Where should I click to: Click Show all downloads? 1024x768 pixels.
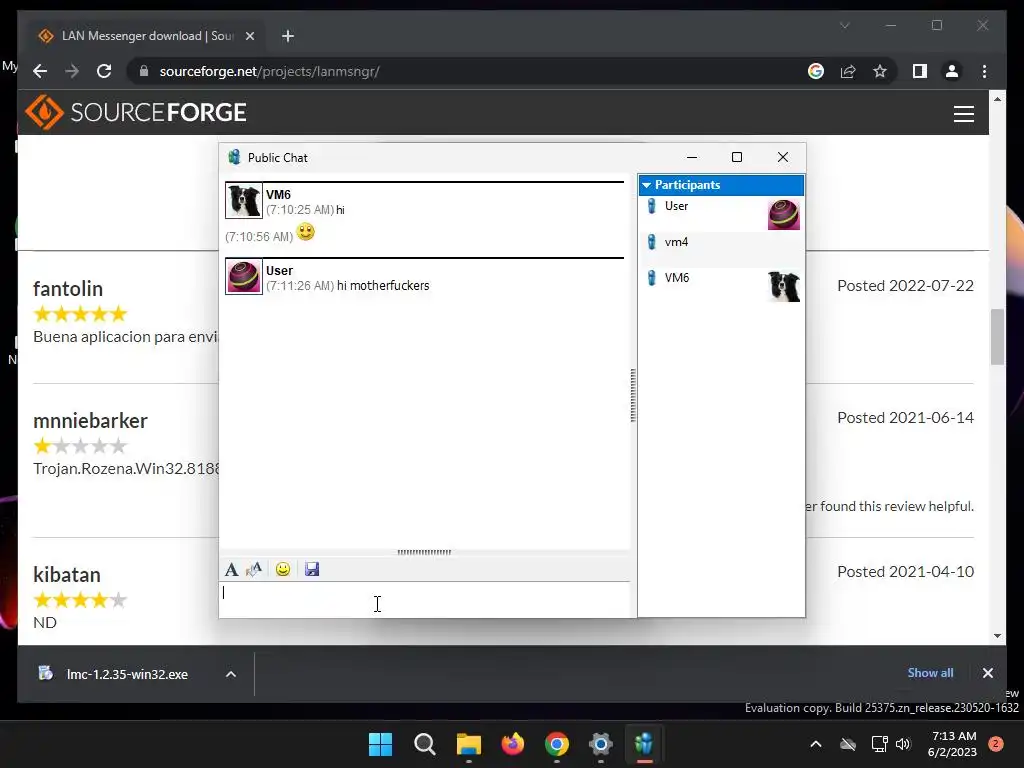pos(930,673)
